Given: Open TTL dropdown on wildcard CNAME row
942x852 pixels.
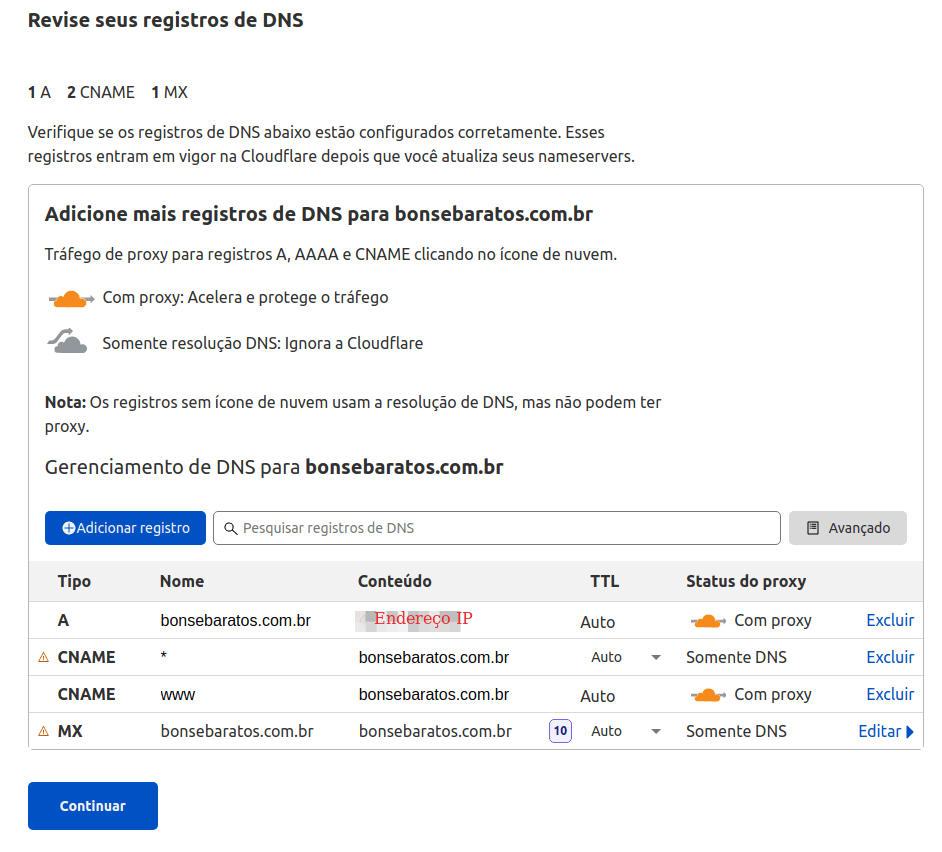Looking at the screenshot, I should click(x=656, y=657).
